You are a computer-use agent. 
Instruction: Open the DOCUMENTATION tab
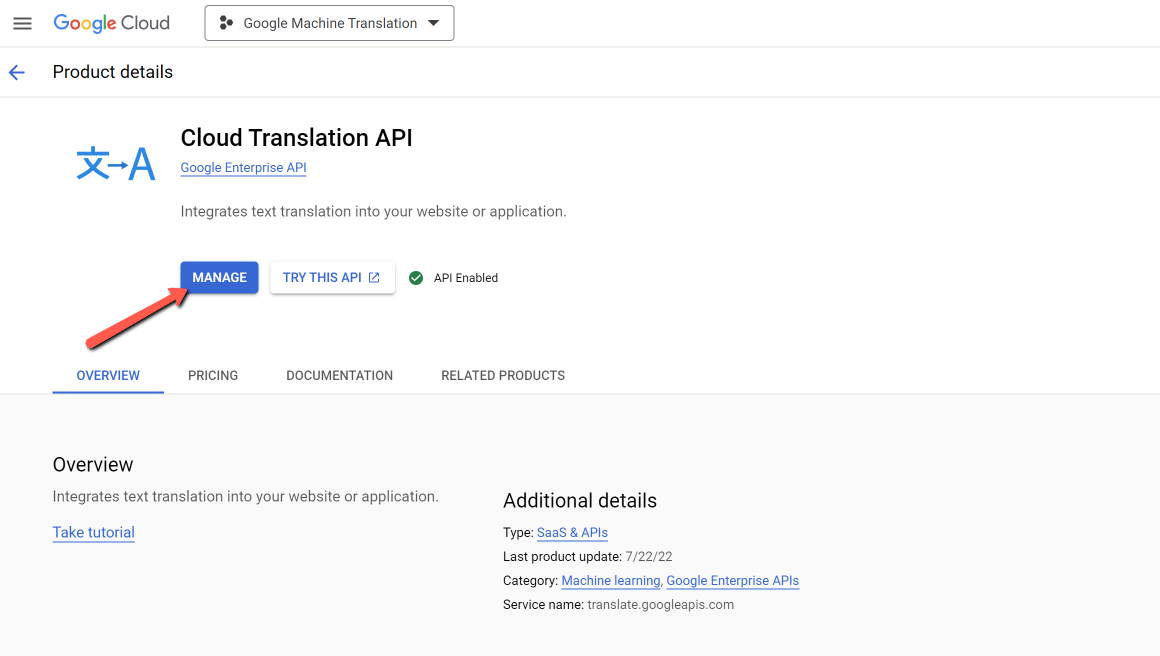coord(340,376)
